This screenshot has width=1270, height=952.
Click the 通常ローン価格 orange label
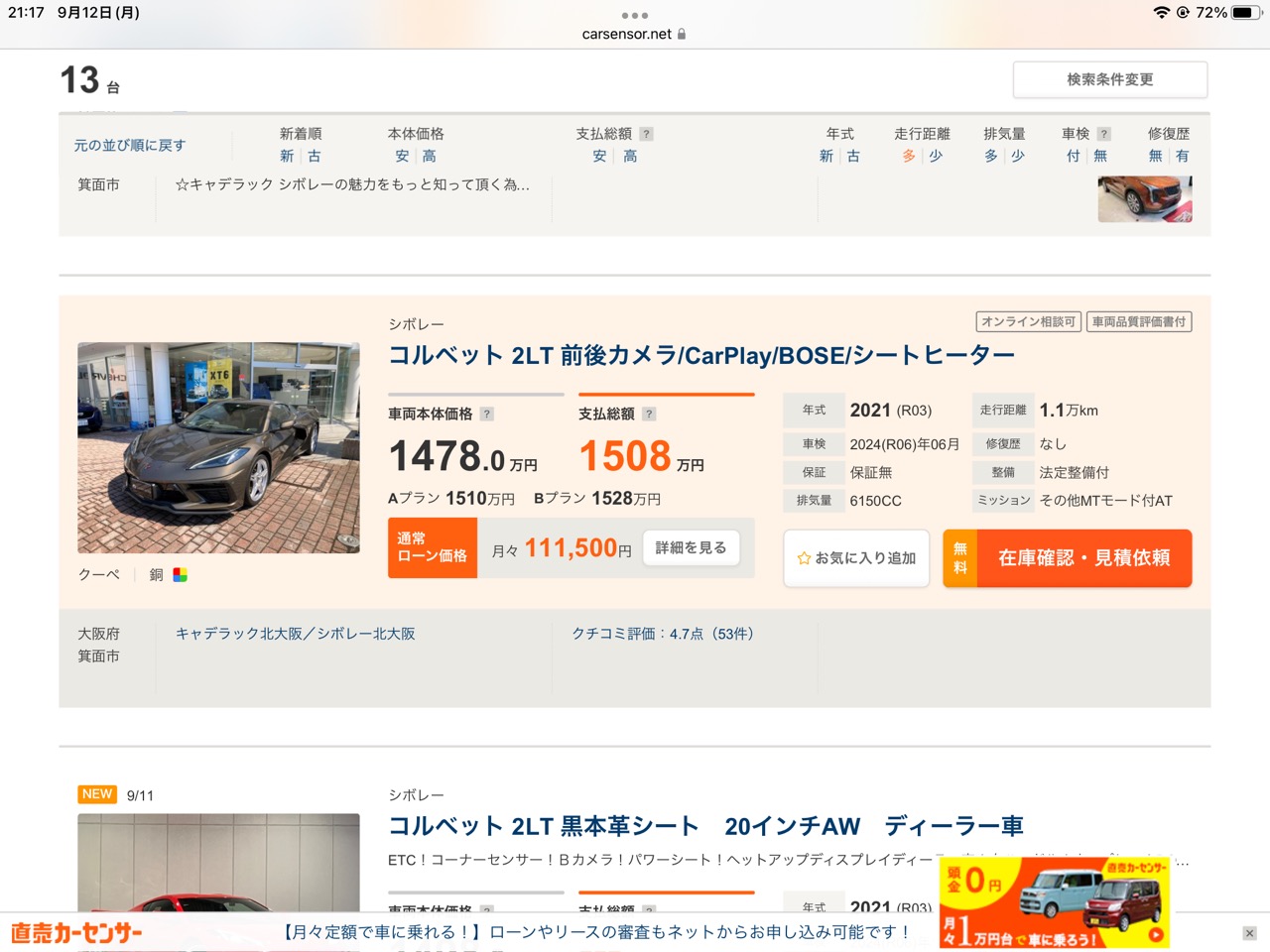(x=433, y=547)
